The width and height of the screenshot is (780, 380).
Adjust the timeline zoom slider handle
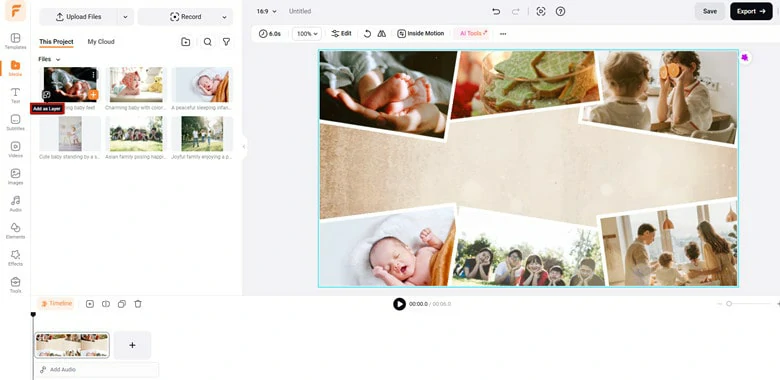[x=729, y=303]
